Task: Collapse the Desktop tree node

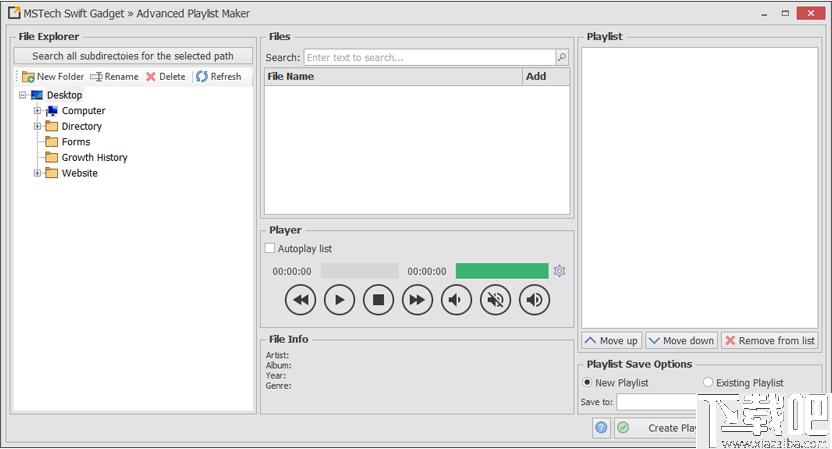Action: pyautogui.click(x=22, y=95)
